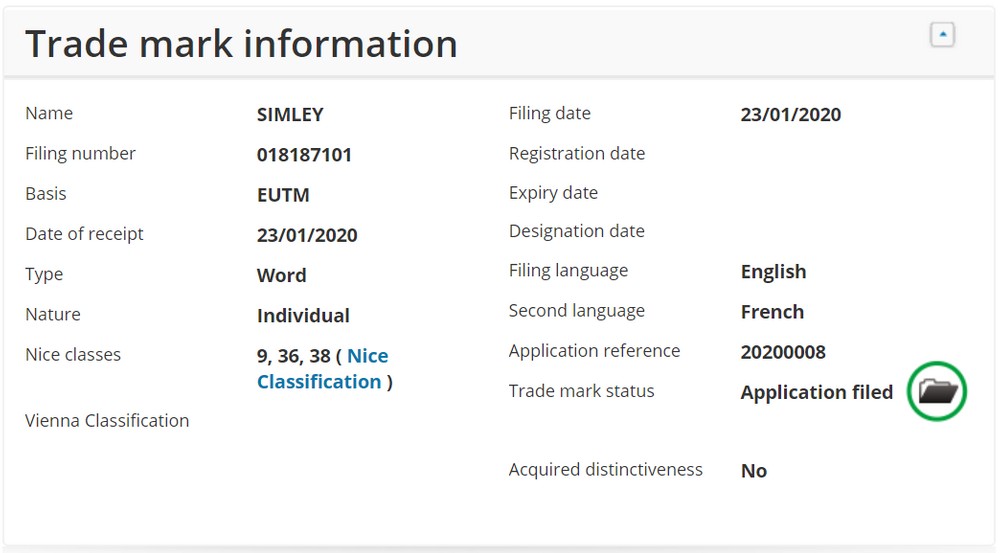The image size is (1000, 553).
Task: Select the SIMLEY trade mark name
Action: pyautogui.click(x=290, y=114)
